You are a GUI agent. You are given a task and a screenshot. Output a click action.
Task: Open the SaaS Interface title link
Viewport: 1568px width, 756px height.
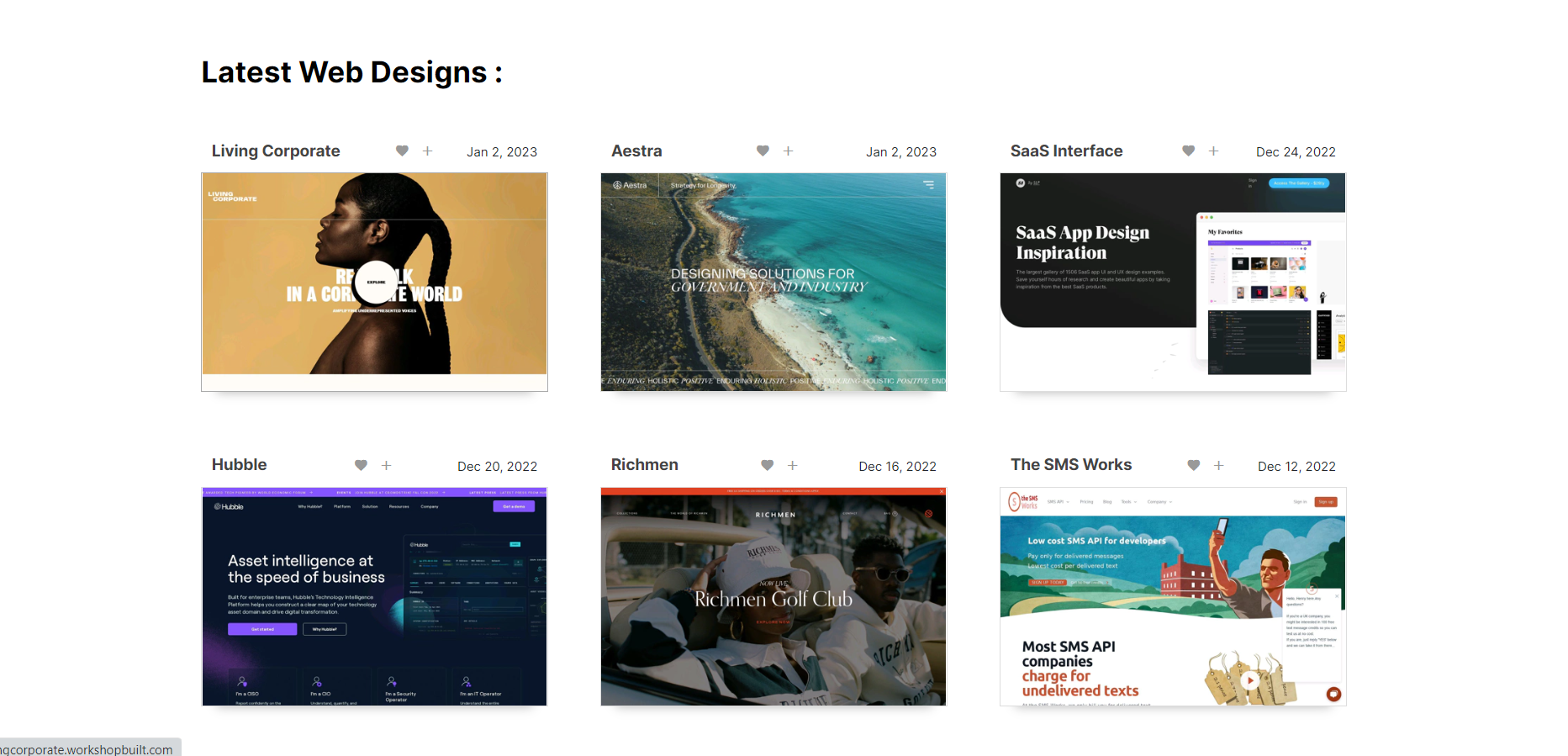(1066, 151)
